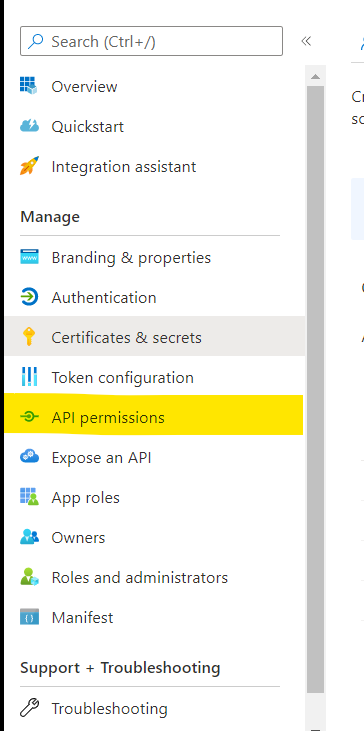This screenshot has width=364, height=731.
Task: Click the Token configuration bars icon
Action: pyautogui.click(x=29, y=377)
